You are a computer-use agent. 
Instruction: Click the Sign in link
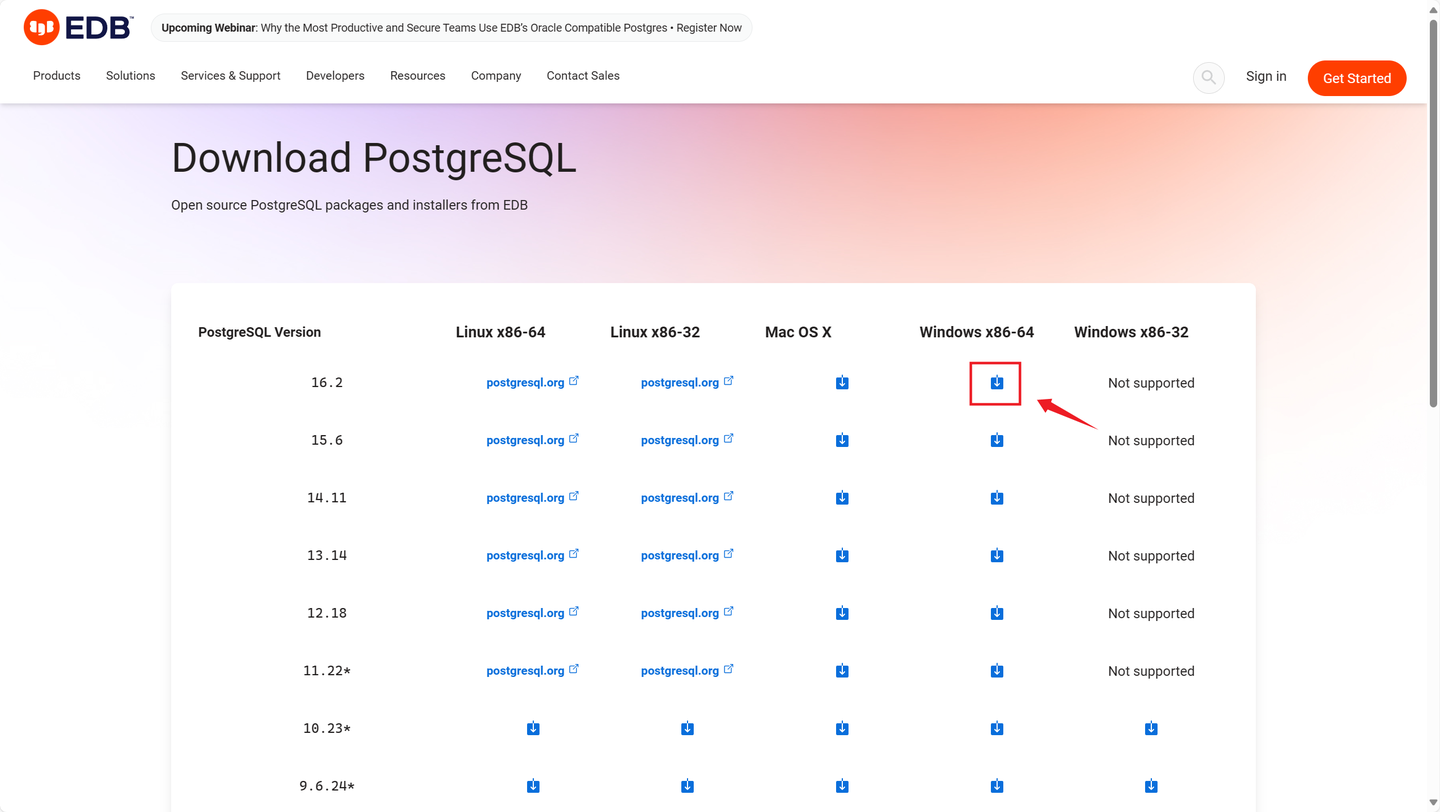click(x=1266, y=76)
